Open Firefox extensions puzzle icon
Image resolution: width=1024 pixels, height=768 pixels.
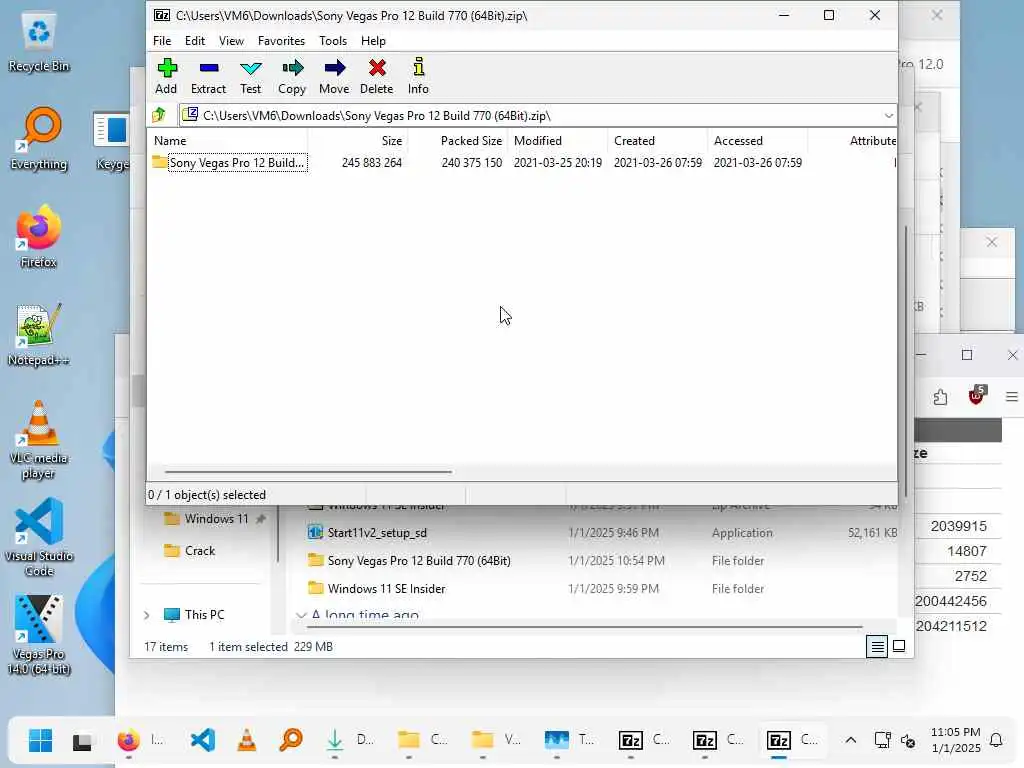940,396
